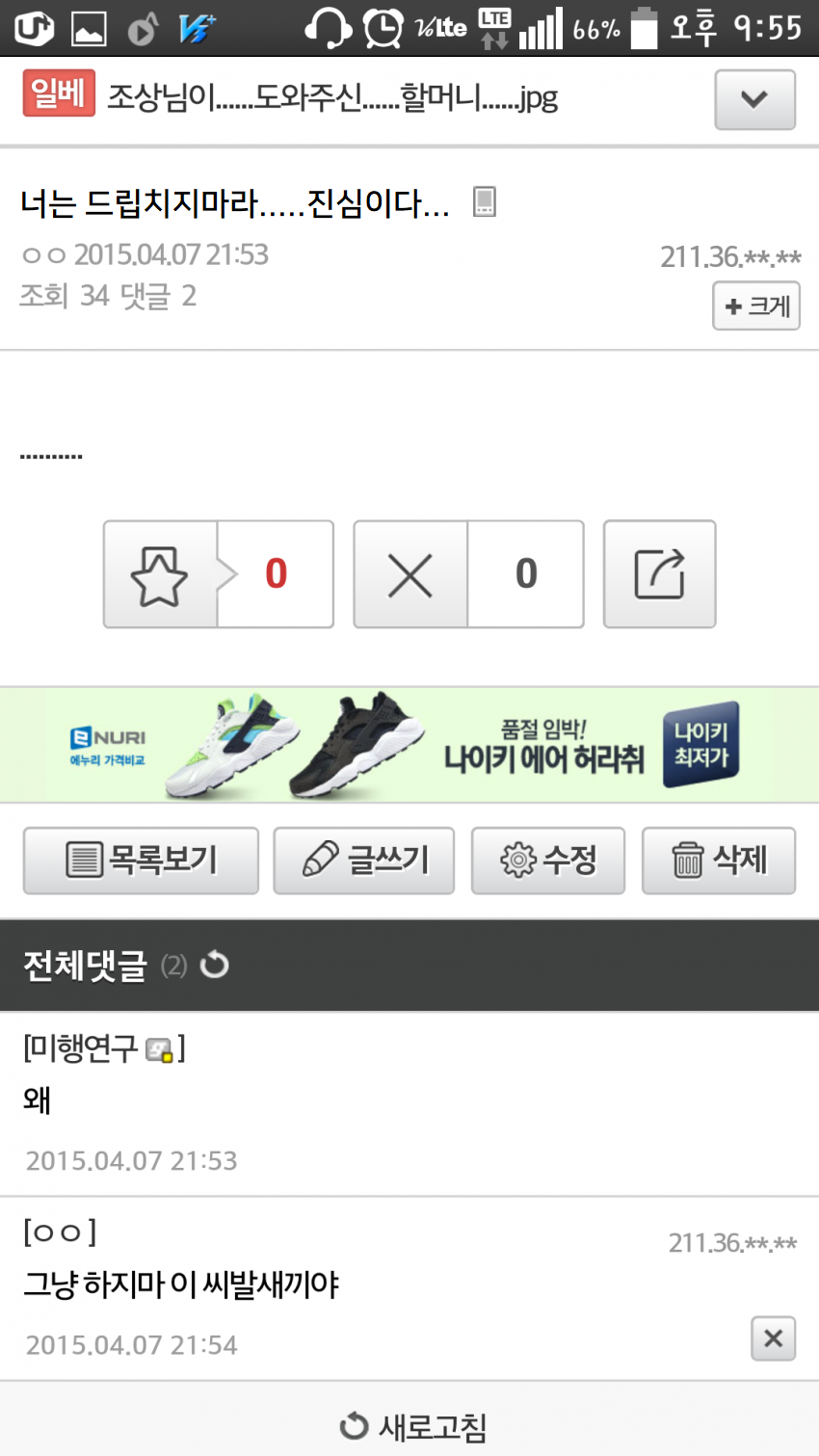The width and height of the screenshot is (819, 1456).
Task: Tap the alarm clock status bar icon
Action: [x=383, y=27]
